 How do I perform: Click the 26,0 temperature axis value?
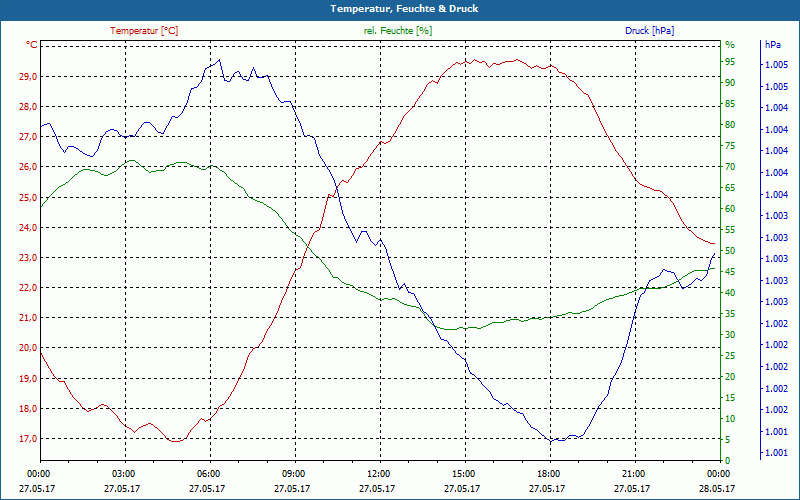click(28, 167)
